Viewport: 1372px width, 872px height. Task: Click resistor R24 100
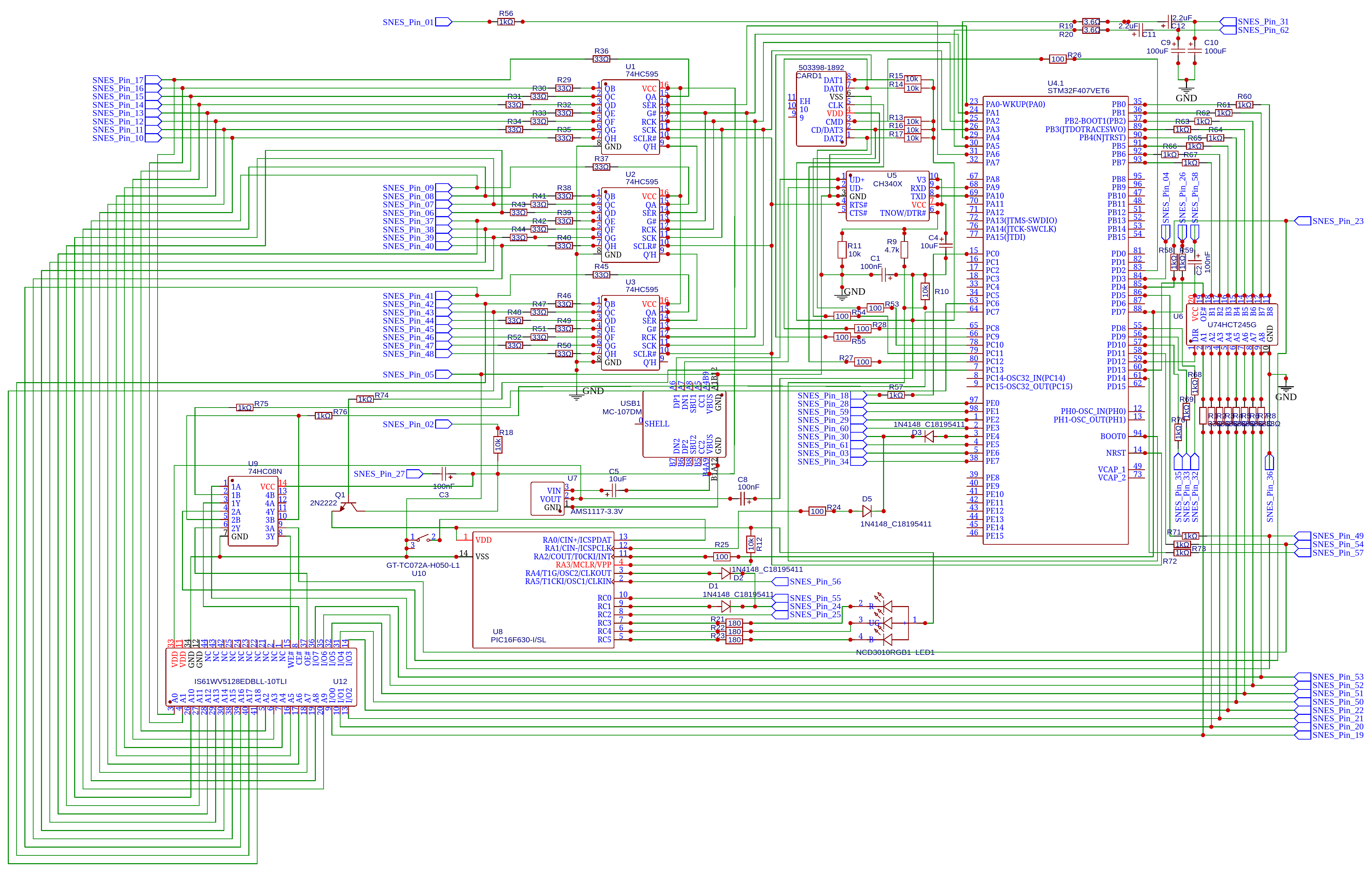pyautogui.click(x=817, y=512)
